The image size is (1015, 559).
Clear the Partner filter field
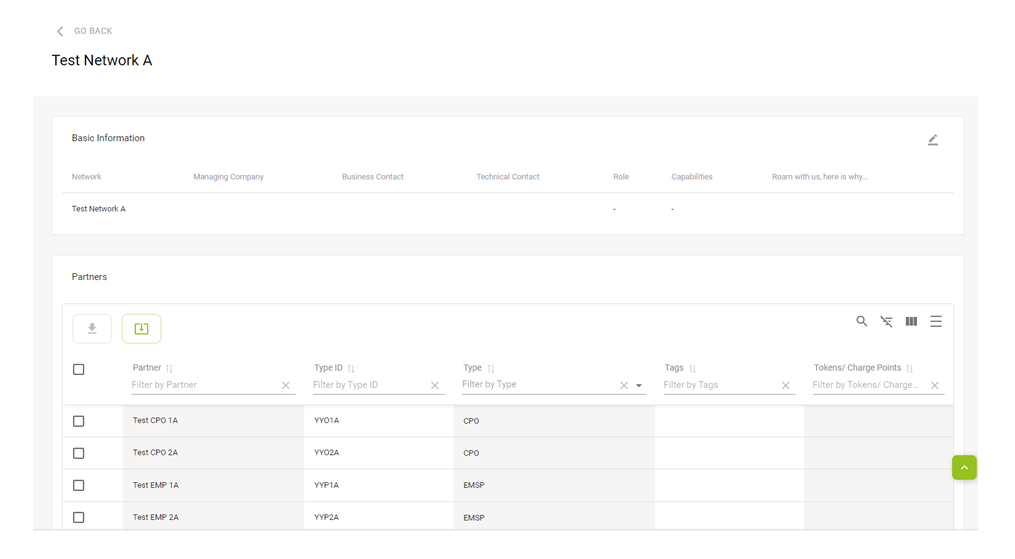[285, 386]
